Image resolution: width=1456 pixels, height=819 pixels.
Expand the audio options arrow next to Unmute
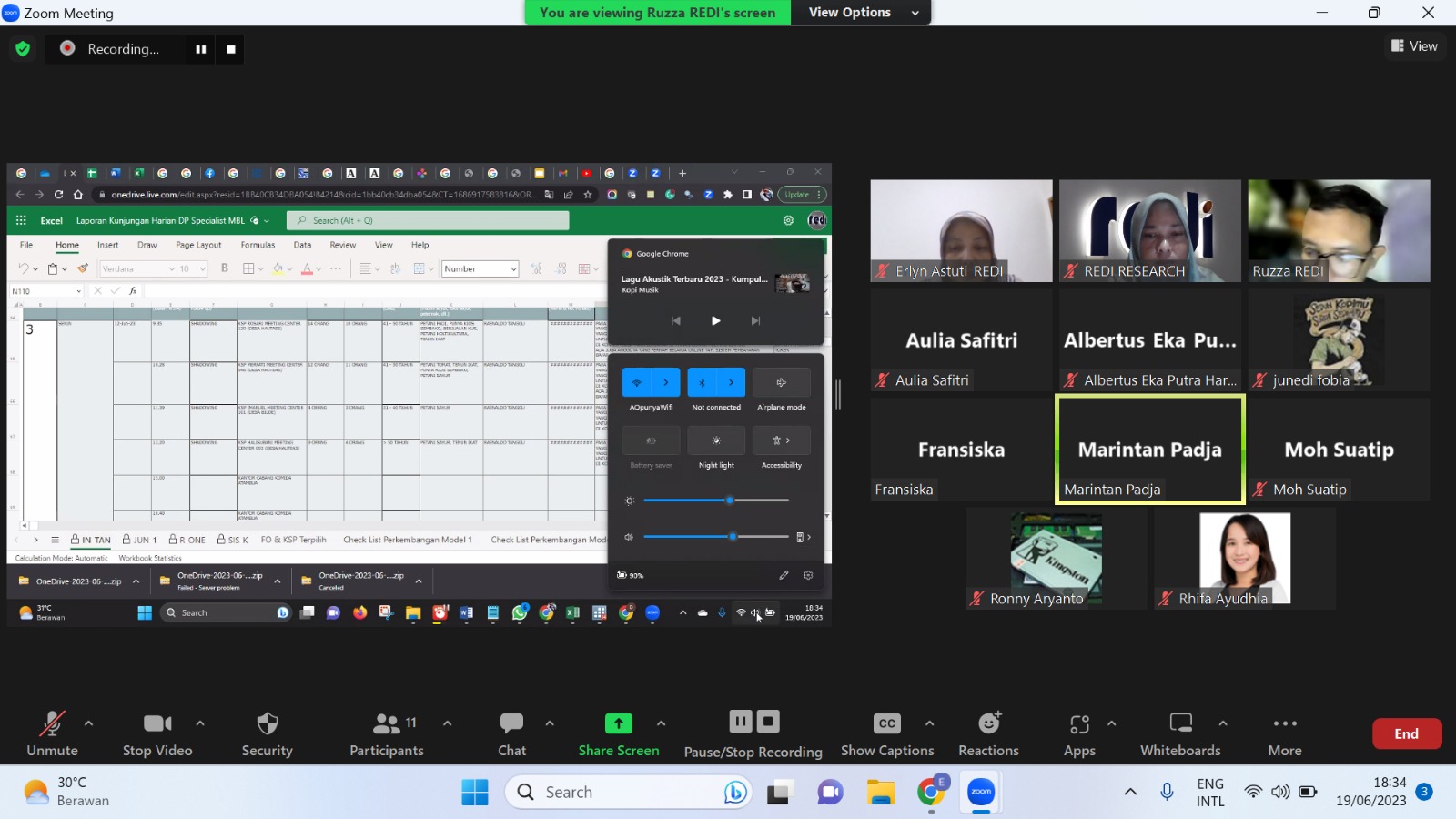88,723
